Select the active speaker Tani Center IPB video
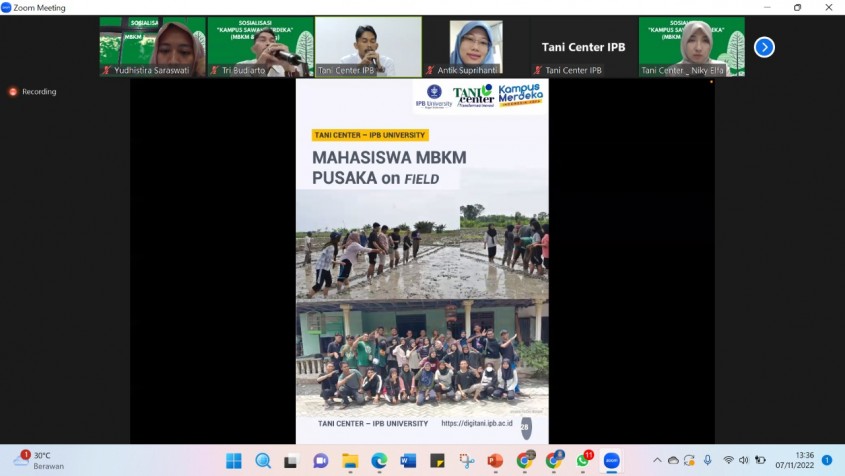 point(368,47)
